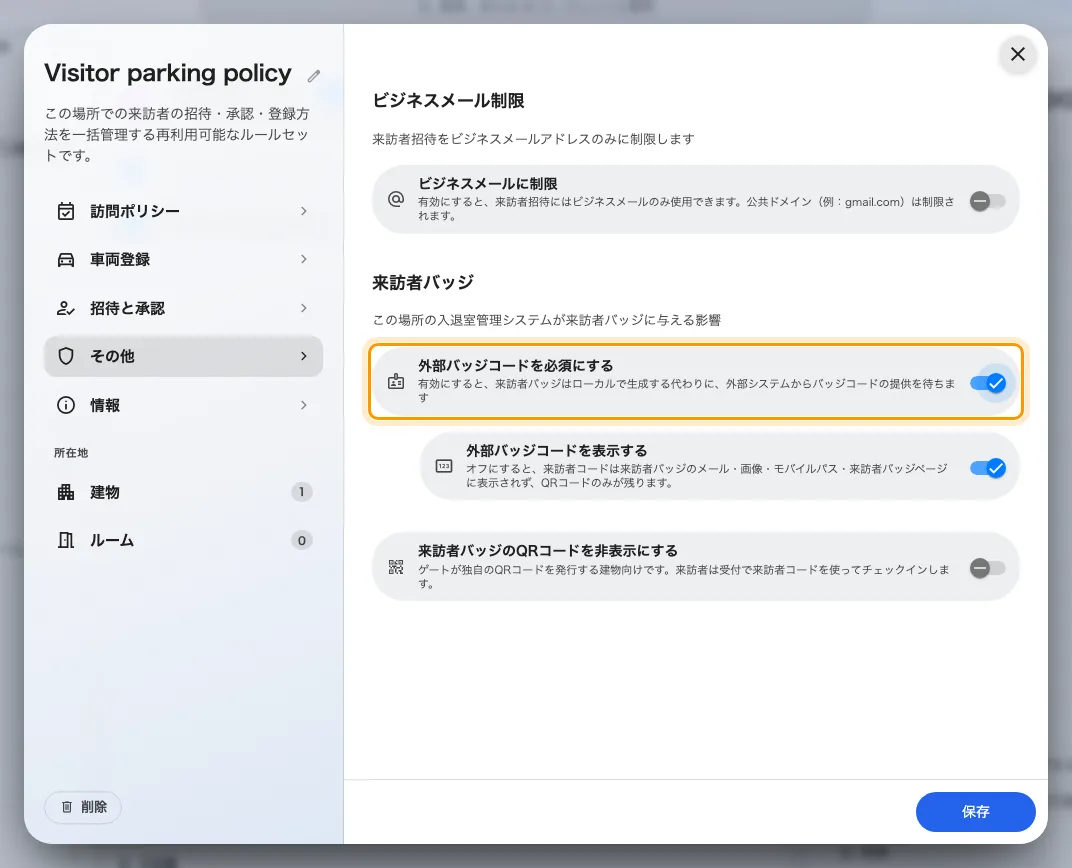Click the shield icon next to その他
Viewport: 1072px width, 868px height.
(x=66, y=356)
